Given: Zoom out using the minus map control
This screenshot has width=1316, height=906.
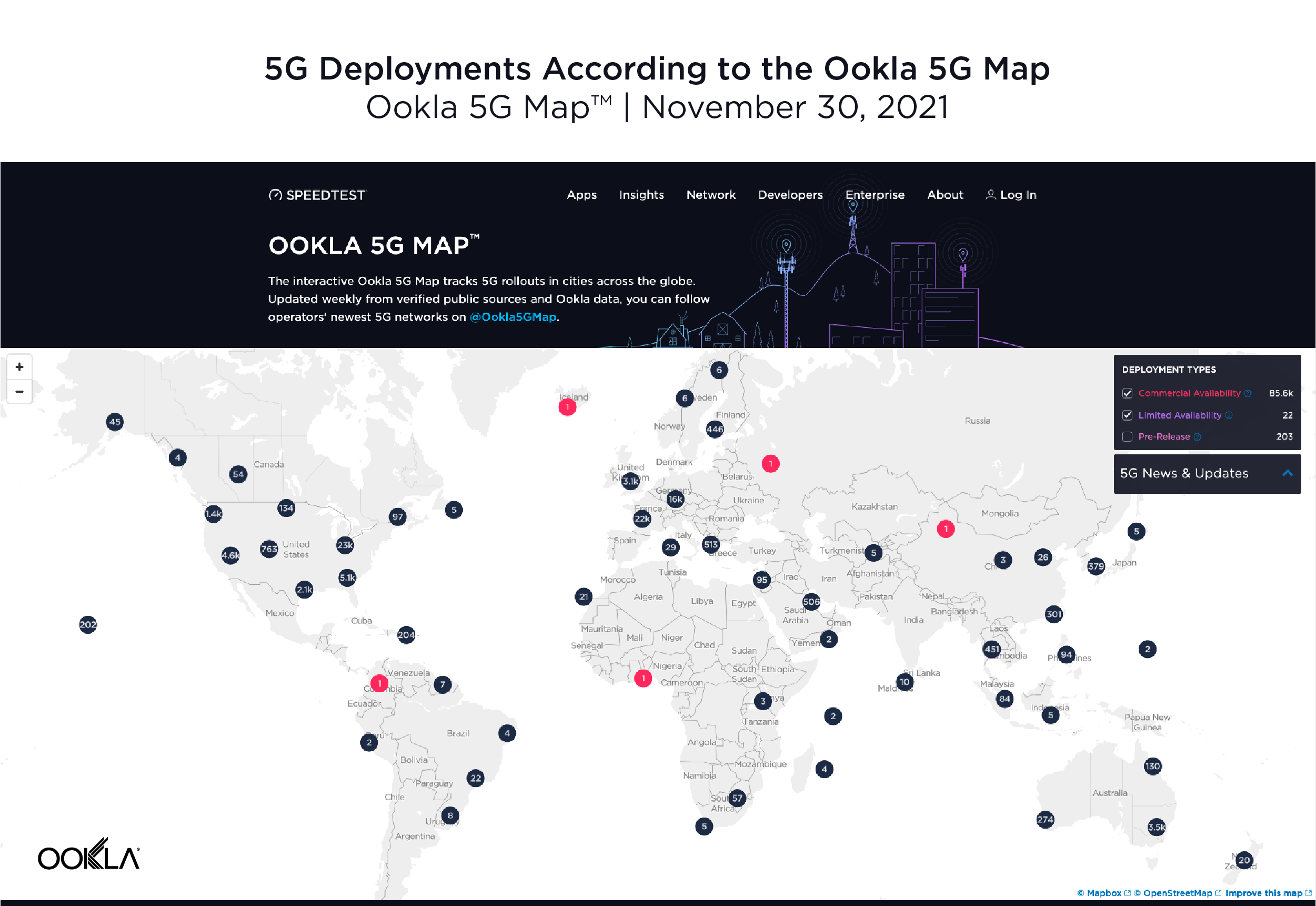Looking at the screenshot, I should click(20, 392).
